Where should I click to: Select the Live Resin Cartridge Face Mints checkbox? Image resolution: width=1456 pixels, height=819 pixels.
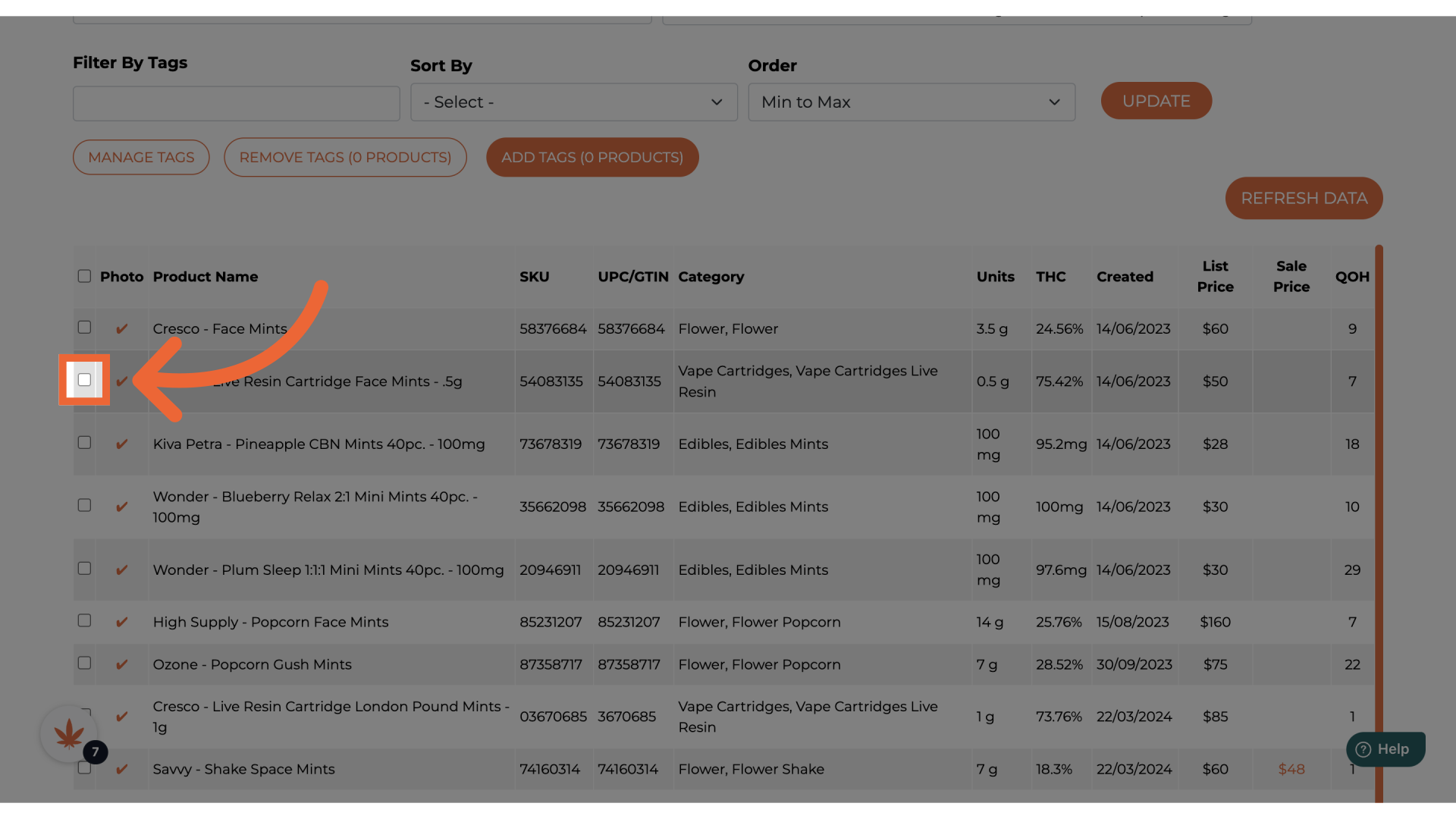tap(84, 380)
